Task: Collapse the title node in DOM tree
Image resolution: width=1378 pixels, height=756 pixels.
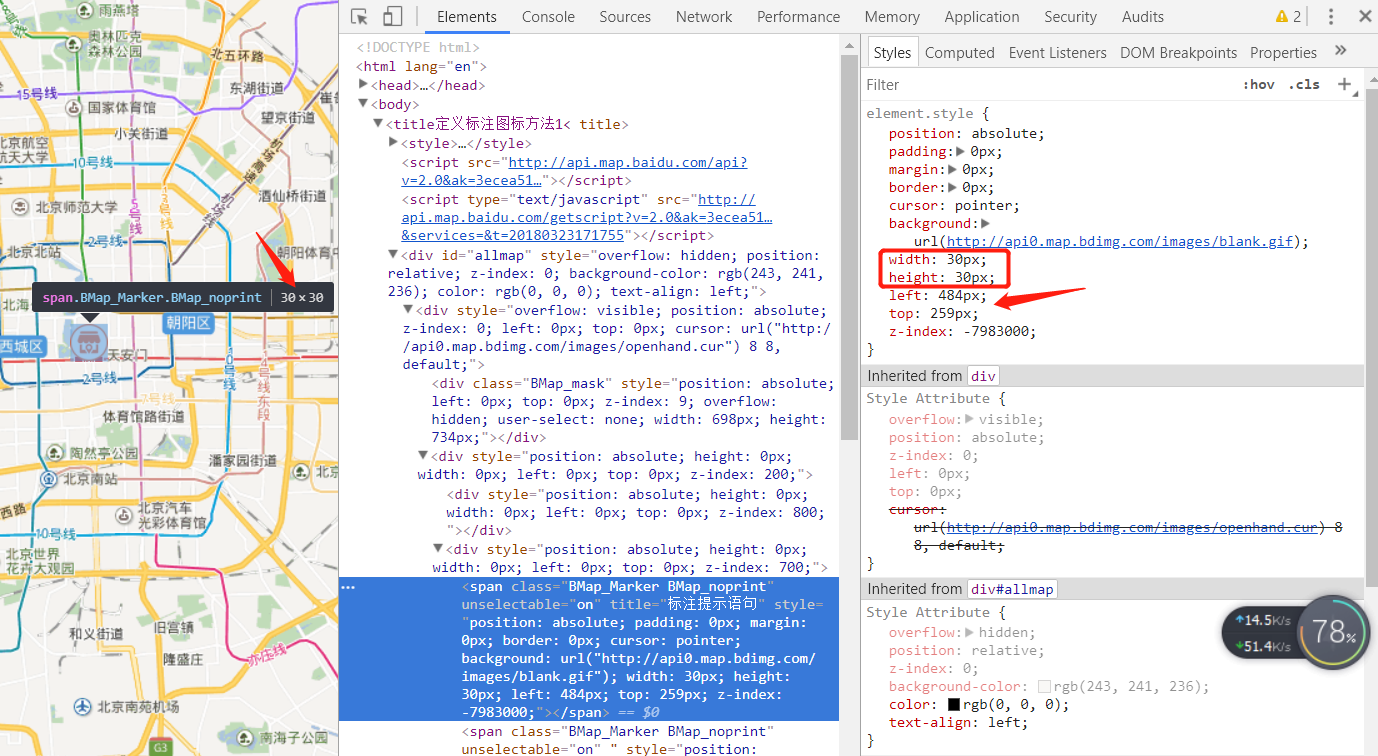Action: point(378,123)
